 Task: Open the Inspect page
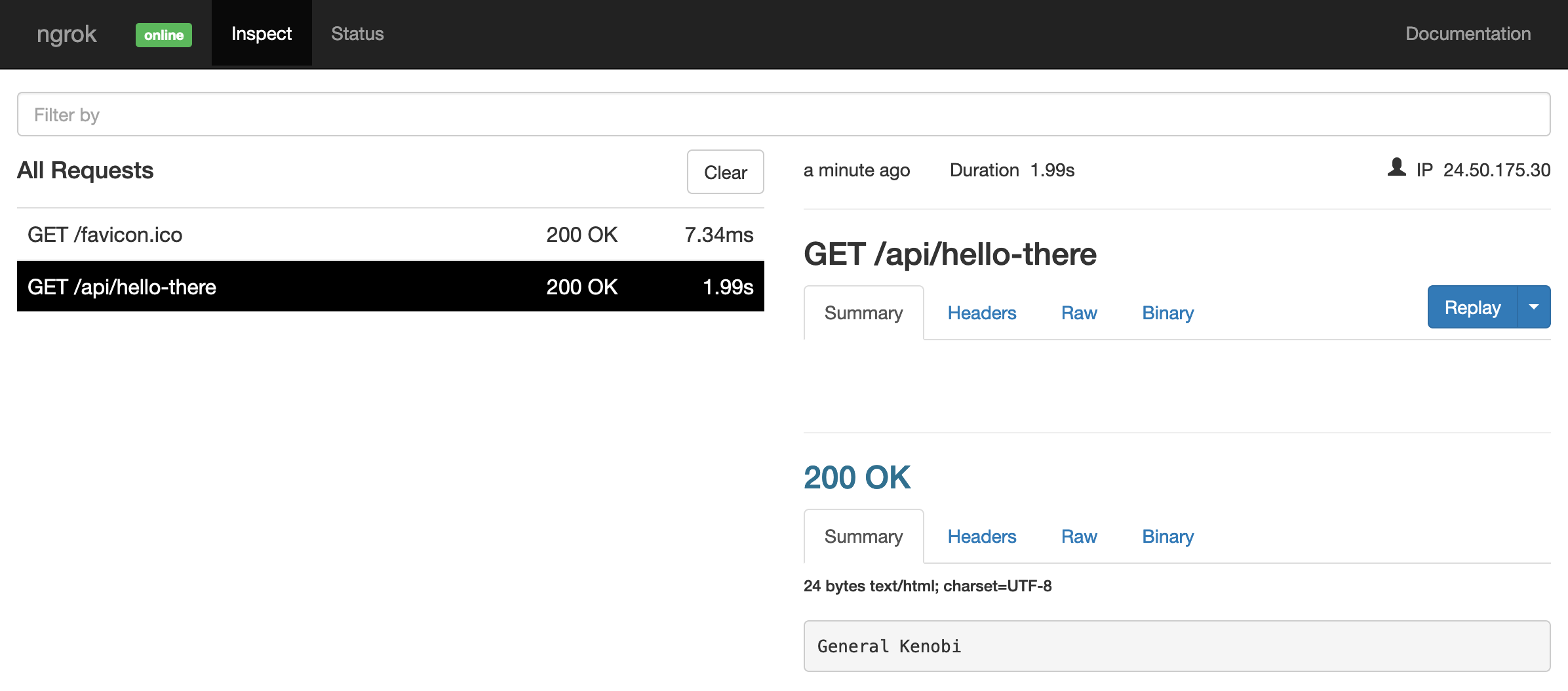click(261, 34)
